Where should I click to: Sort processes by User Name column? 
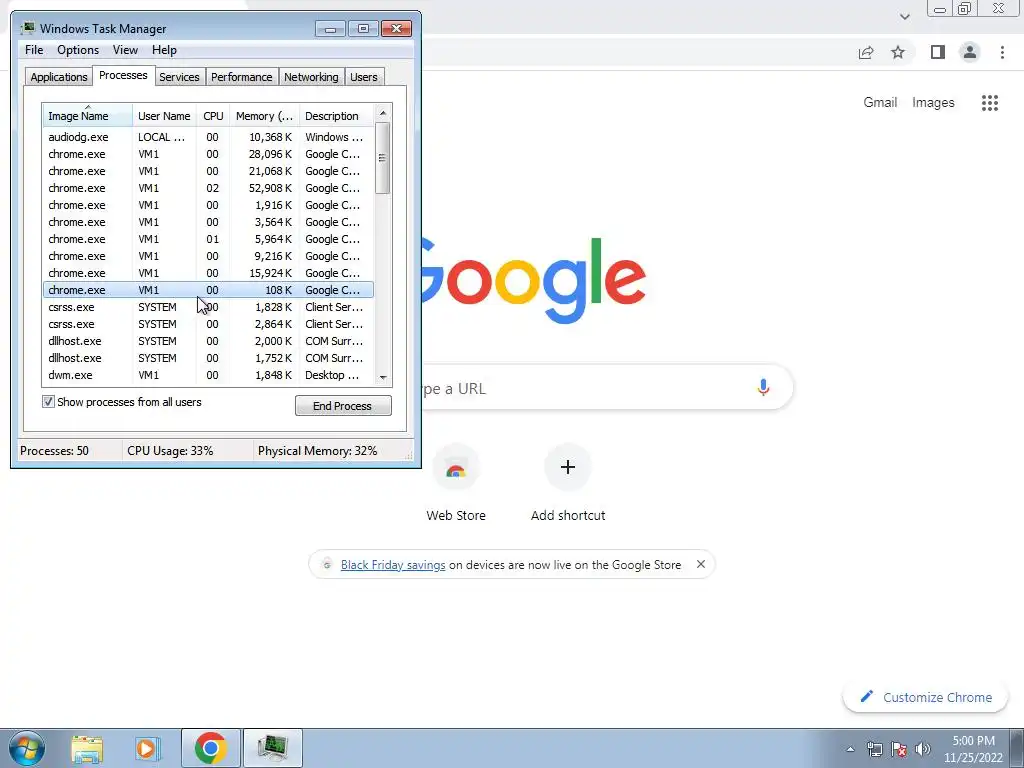point(164,116)
